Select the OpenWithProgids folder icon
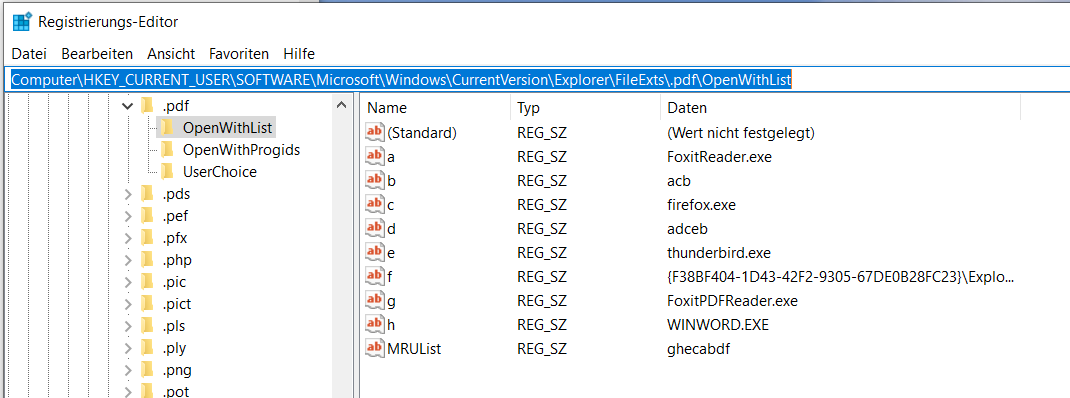Viewport: 1070px width, 398px height. [x=168, y=150]
